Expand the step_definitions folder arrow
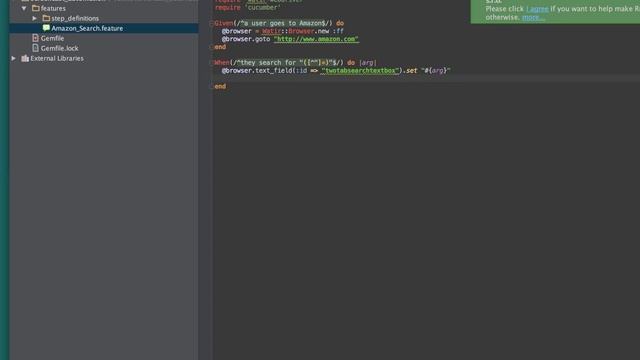 click(x=35, y=18)
